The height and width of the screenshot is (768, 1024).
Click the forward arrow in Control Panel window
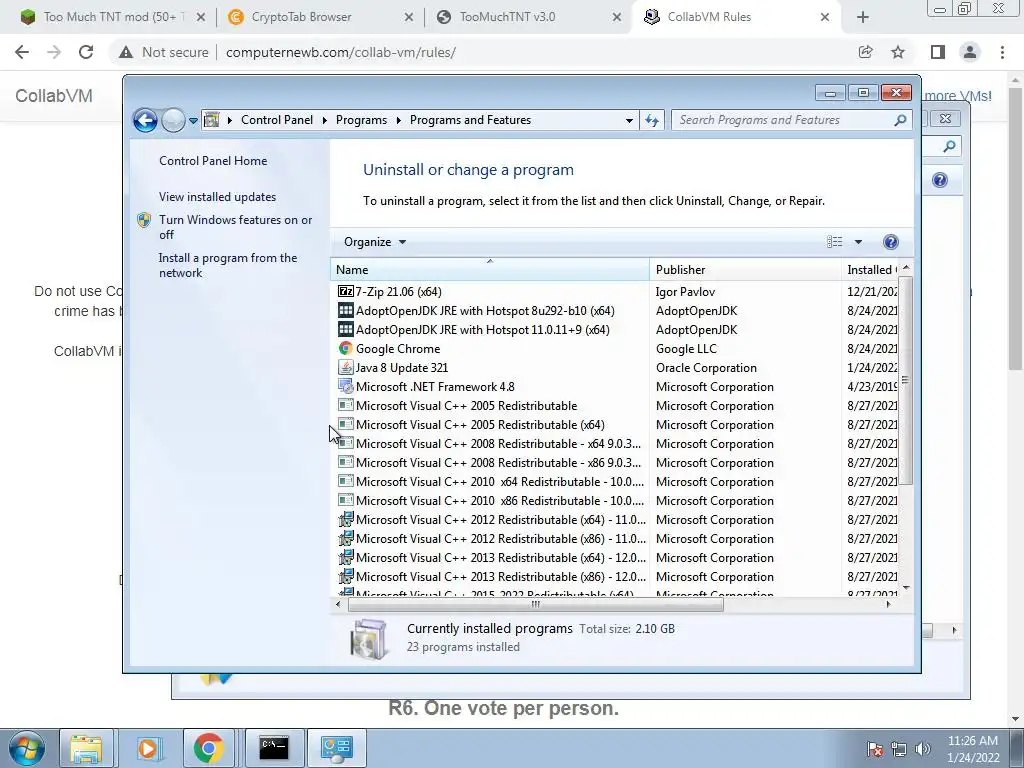click(173, 120)
